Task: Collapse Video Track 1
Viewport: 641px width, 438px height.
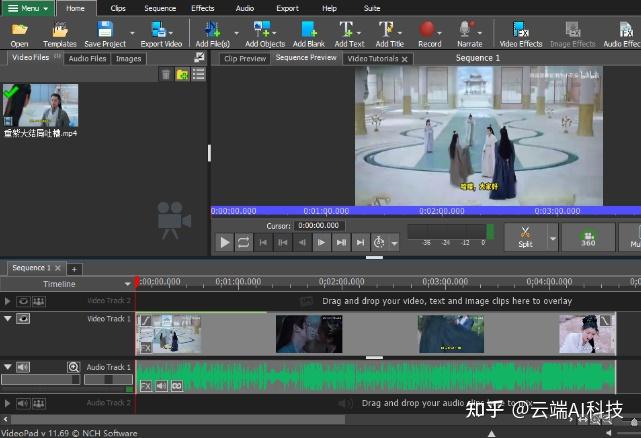Action: click(7, 318)
